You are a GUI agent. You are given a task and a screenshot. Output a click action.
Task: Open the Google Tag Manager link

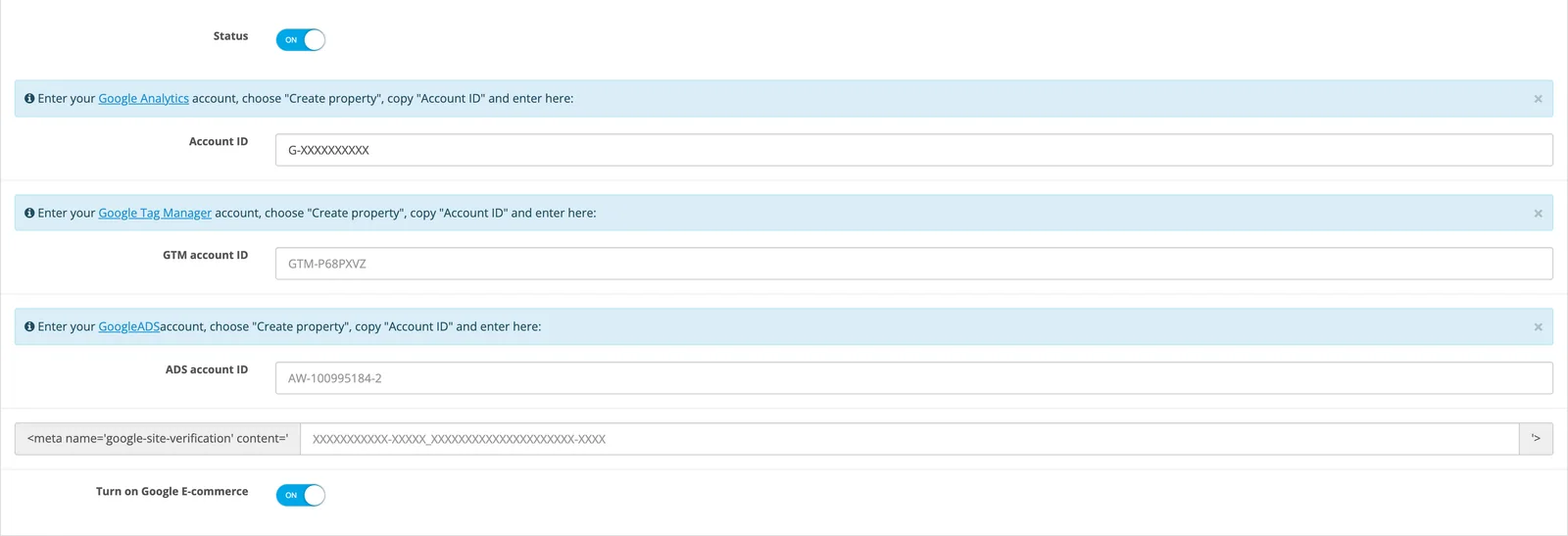[155, 213]
